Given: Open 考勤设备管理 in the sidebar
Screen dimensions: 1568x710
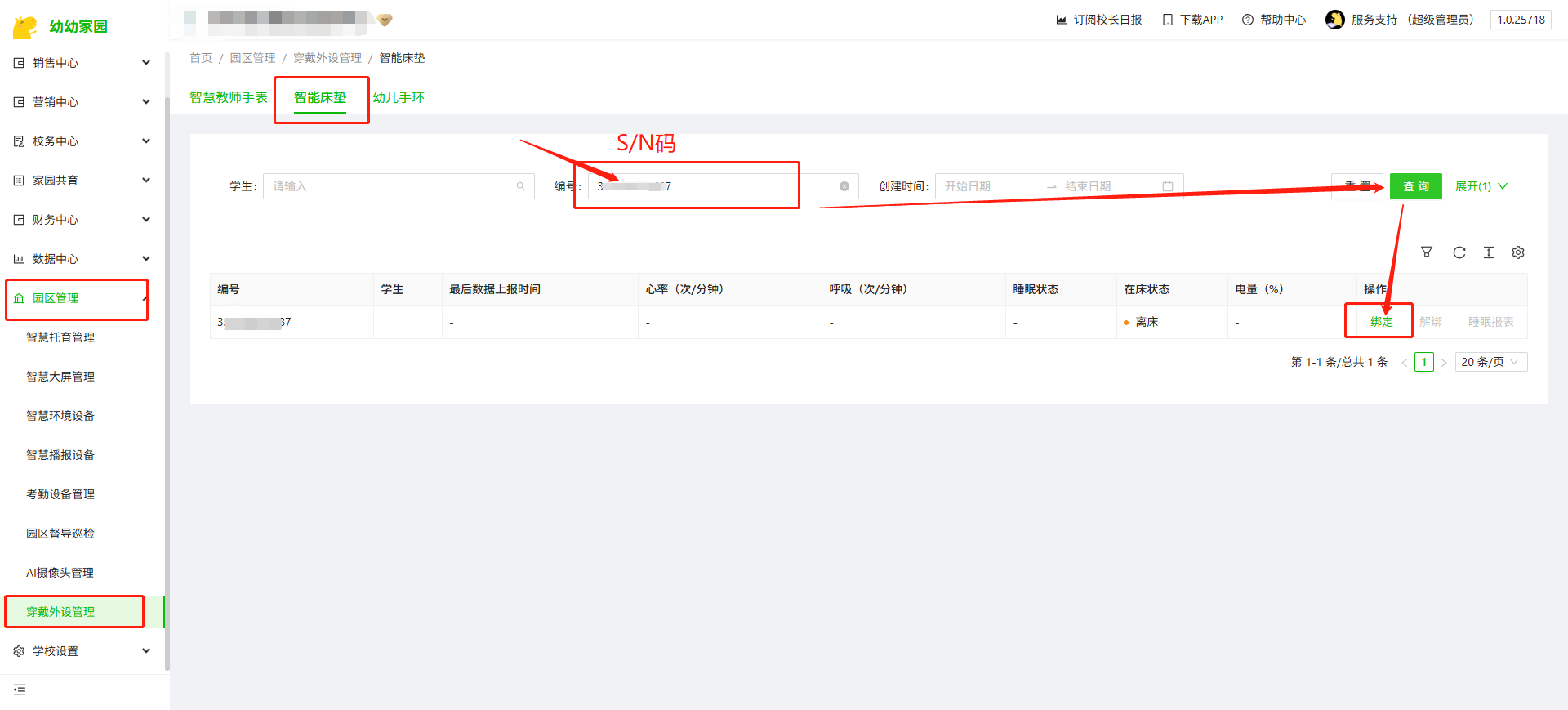Looking at the screenshot, I should click(60, 494).
